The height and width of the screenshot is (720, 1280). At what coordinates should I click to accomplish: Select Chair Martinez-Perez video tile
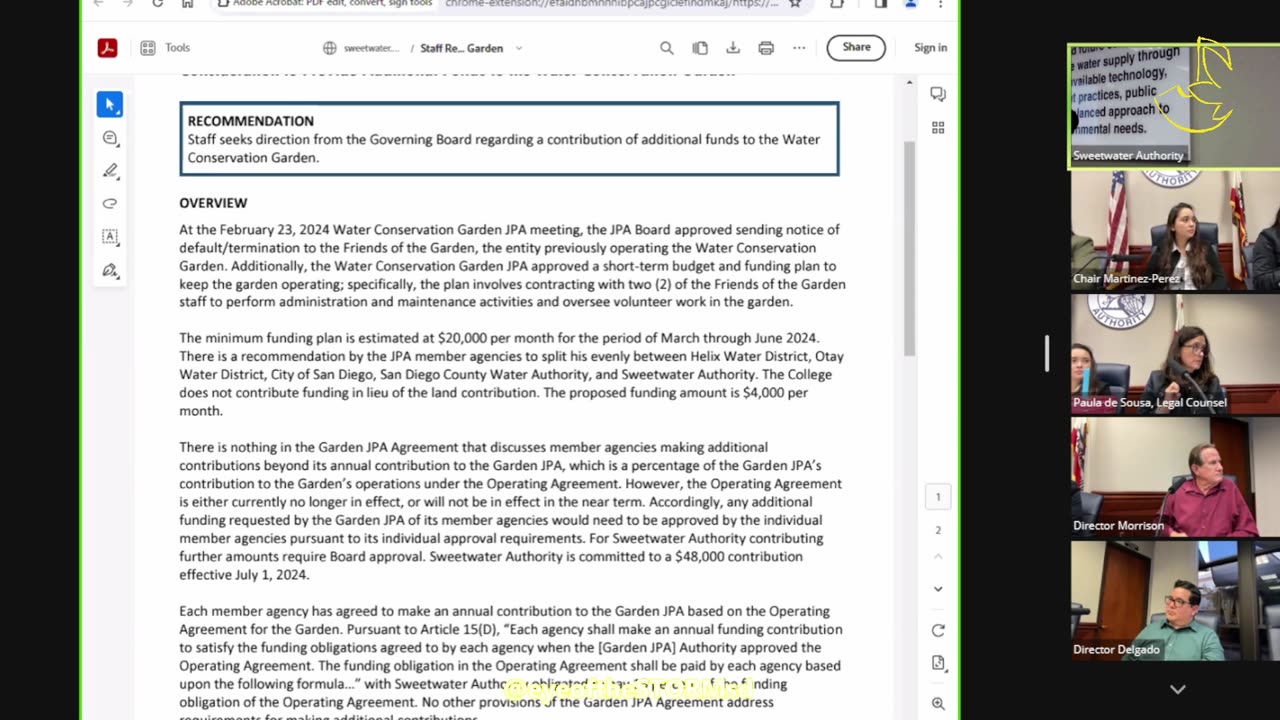click(1175, 229)
